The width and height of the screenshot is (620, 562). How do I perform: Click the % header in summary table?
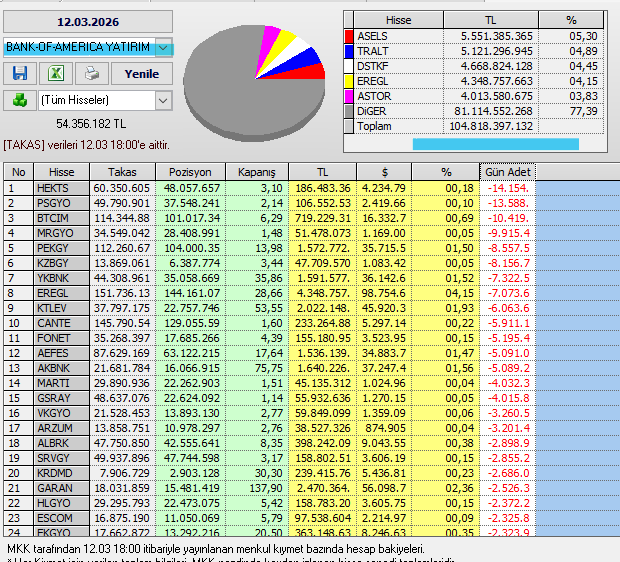pyautogui.click(x=571, y=20)
